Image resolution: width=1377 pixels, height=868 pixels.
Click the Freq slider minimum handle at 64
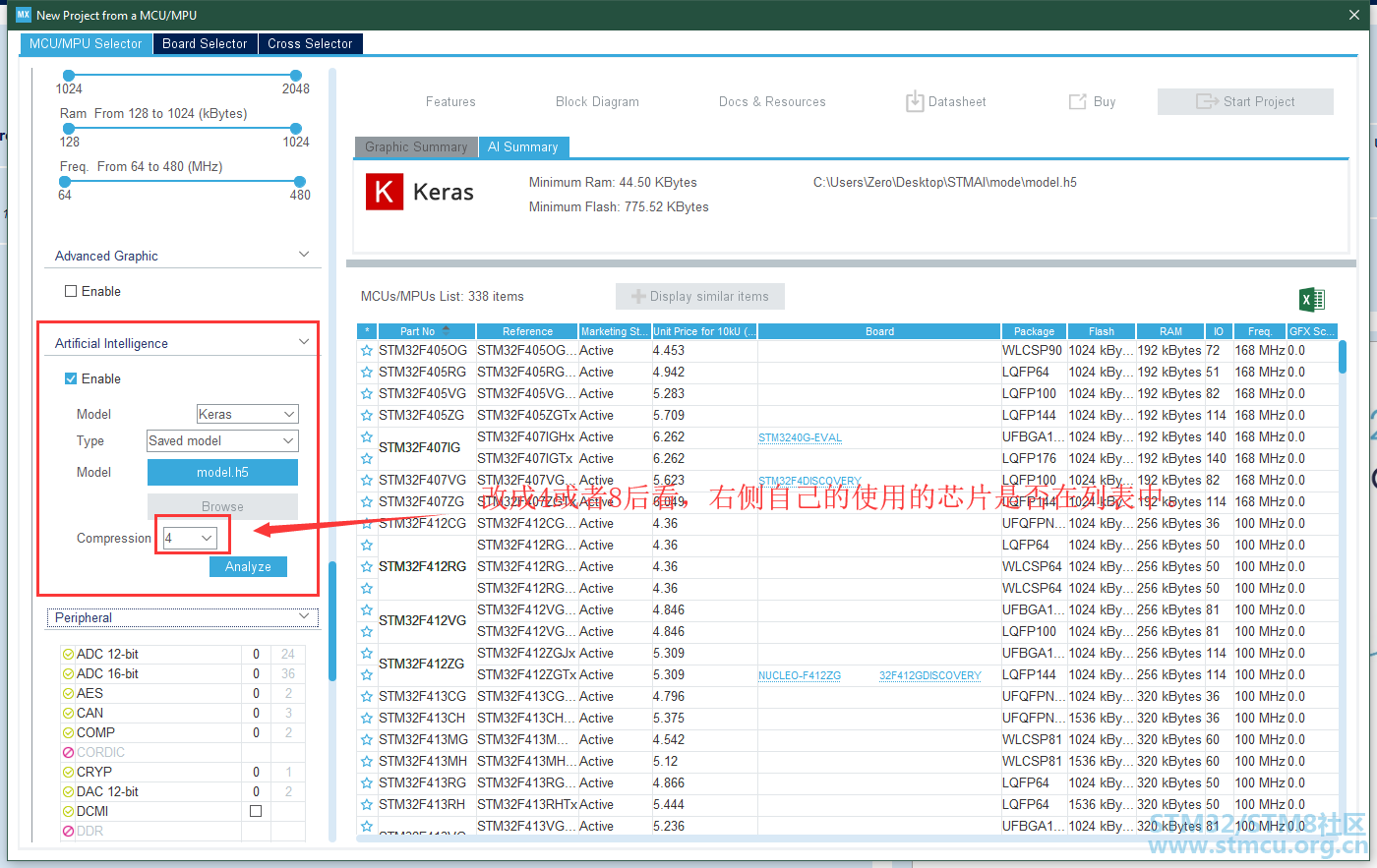point(65,182)
